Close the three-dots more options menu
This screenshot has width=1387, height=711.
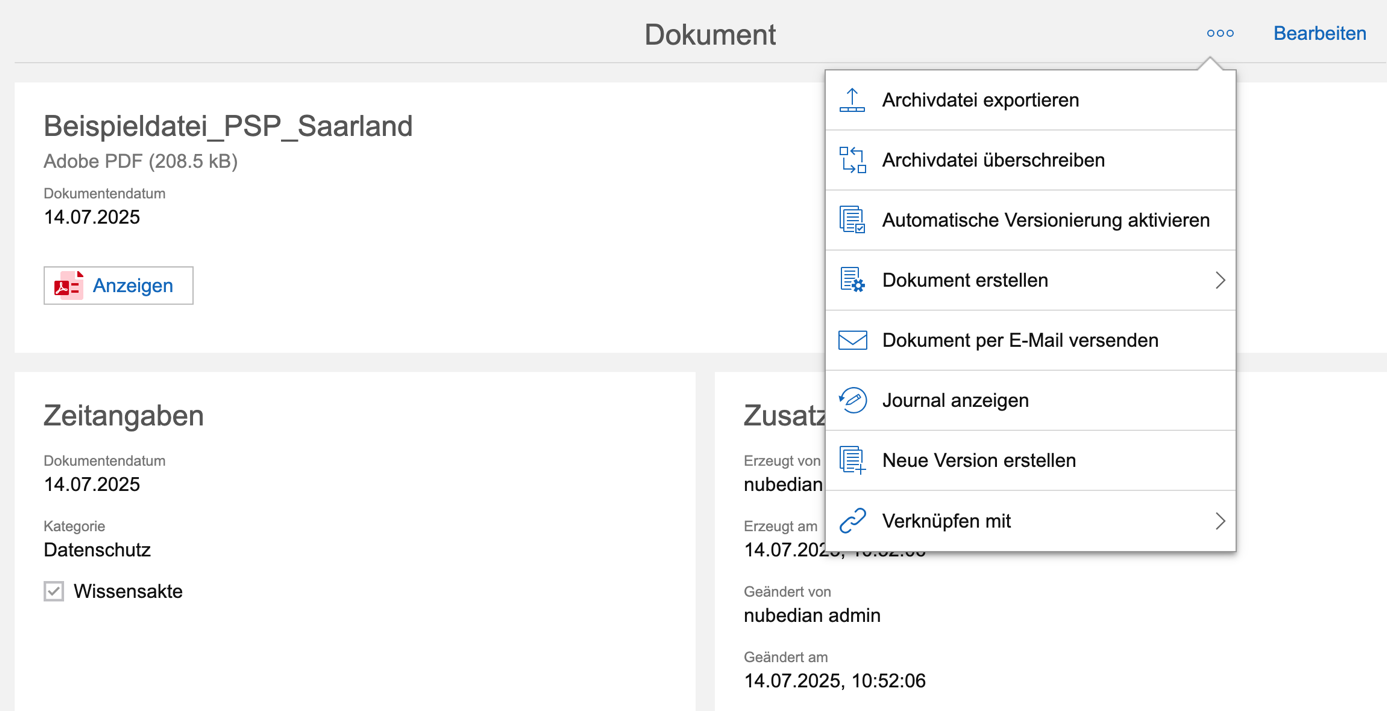(1219, 33)
